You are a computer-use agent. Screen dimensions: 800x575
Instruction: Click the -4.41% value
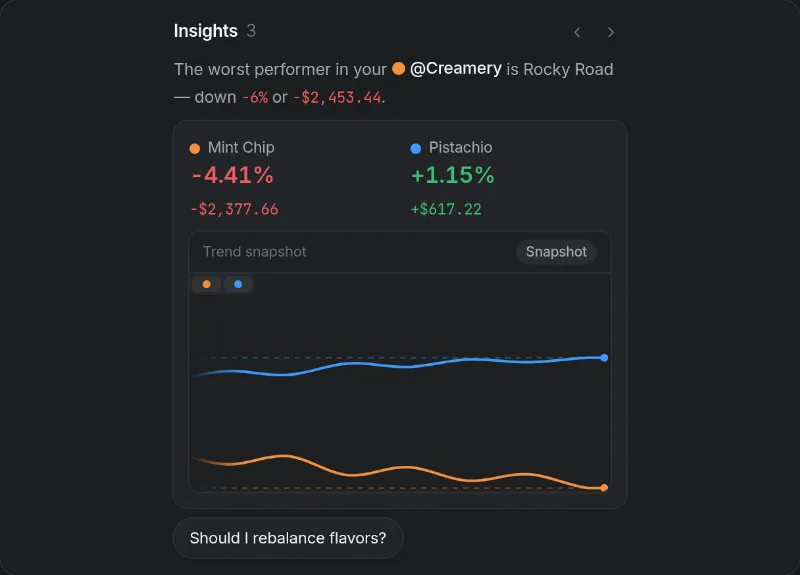(x=233, y=175)
